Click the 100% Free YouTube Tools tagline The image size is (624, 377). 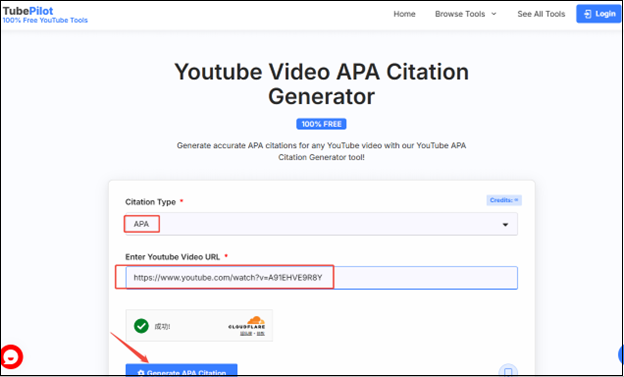(x=45, y=20)
